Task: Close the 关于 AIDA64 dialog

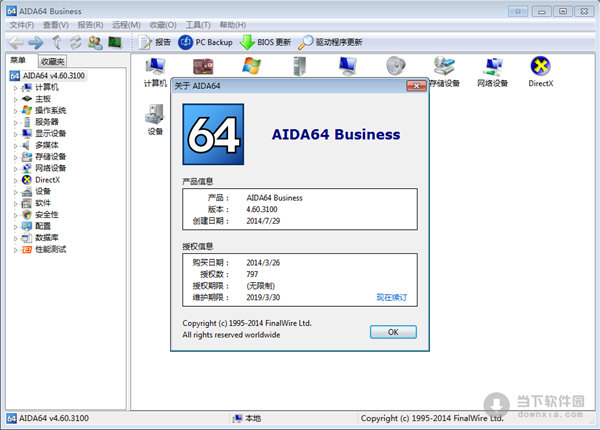Action: click(x=416, y=86)
